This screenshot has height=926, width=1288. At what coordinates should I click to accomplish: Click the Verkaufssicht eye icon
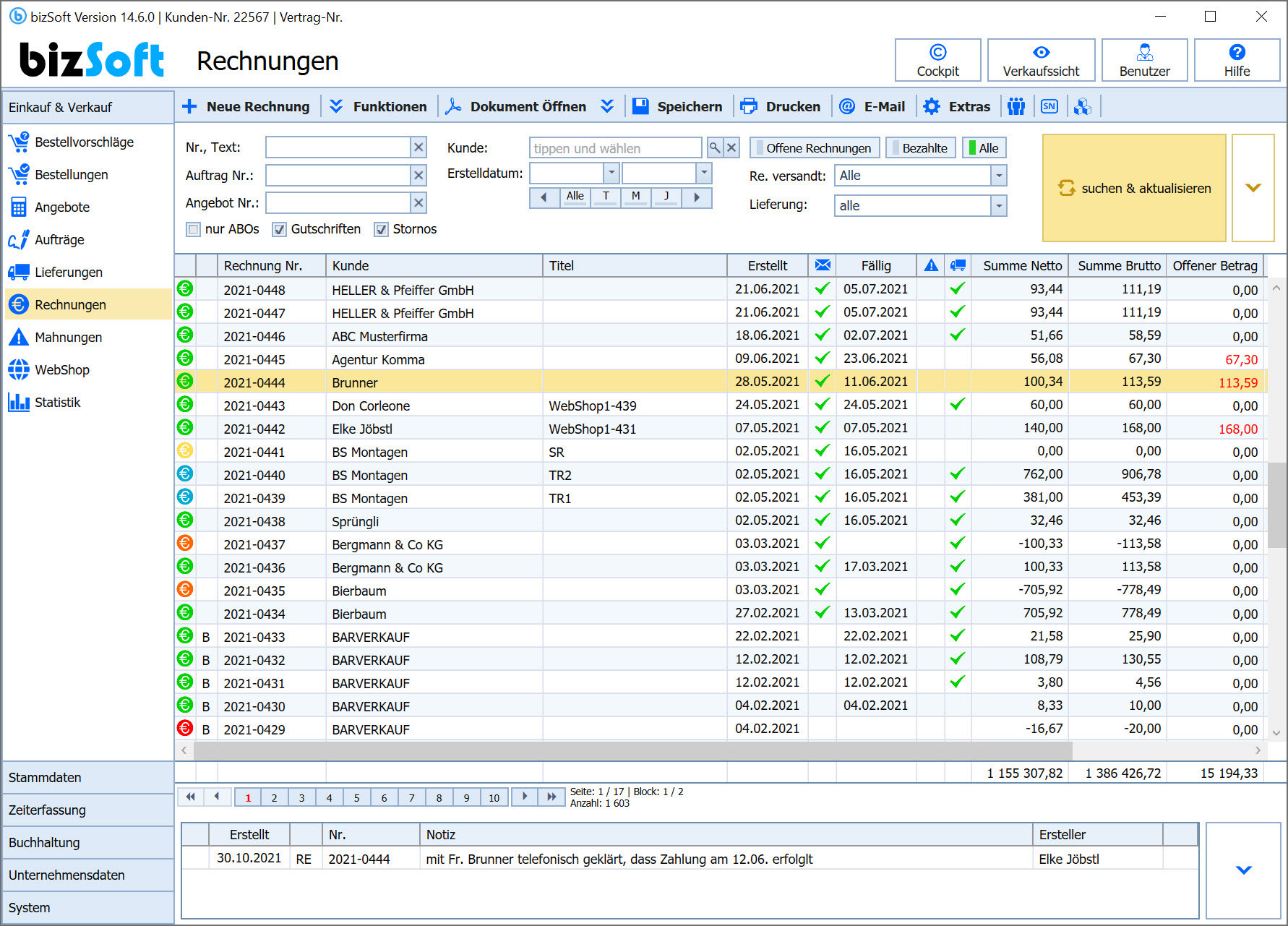pos(1041,52)
